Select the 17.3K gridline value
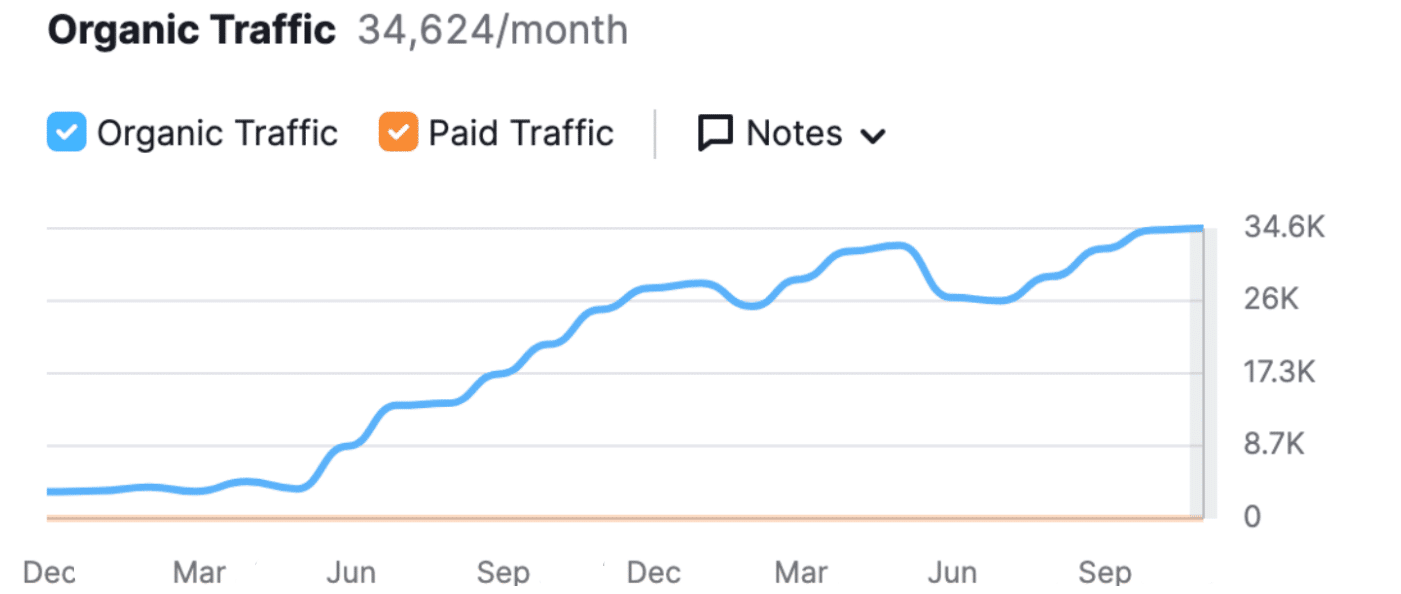 pyautogui.click(x=1280, y=371)
